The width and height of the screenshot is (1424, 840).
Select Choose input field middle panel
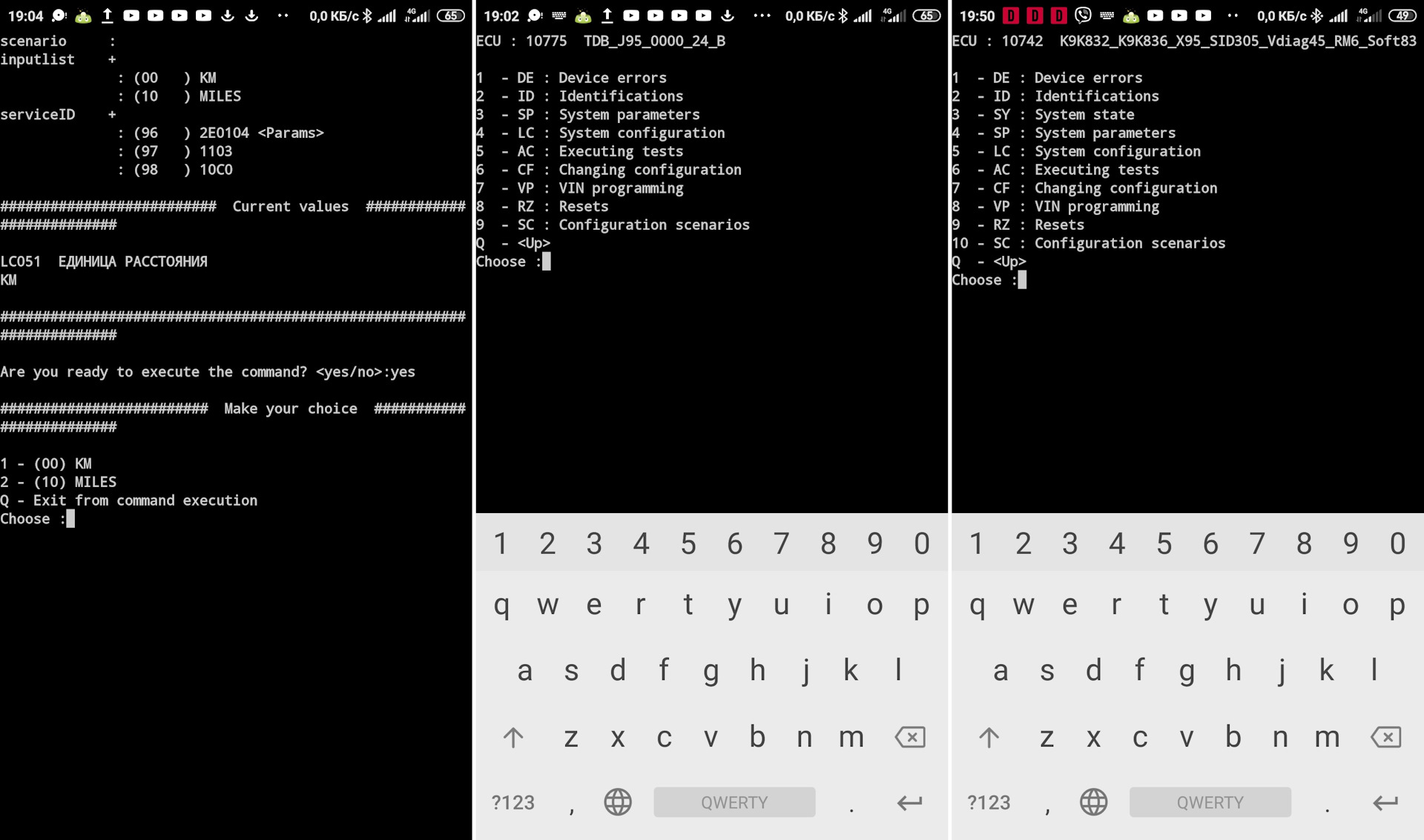(x=545, y=261)
